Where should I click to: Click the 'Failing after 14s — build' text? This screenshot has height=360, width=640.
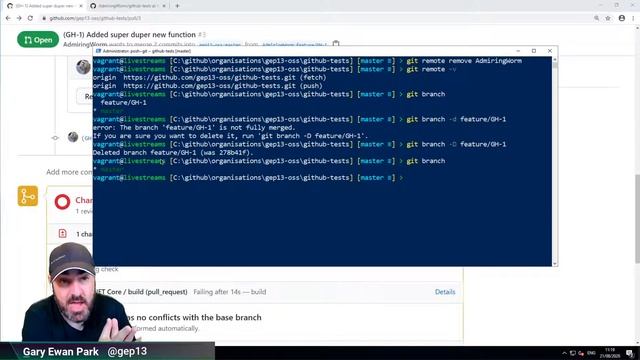(x=229, y=292)
